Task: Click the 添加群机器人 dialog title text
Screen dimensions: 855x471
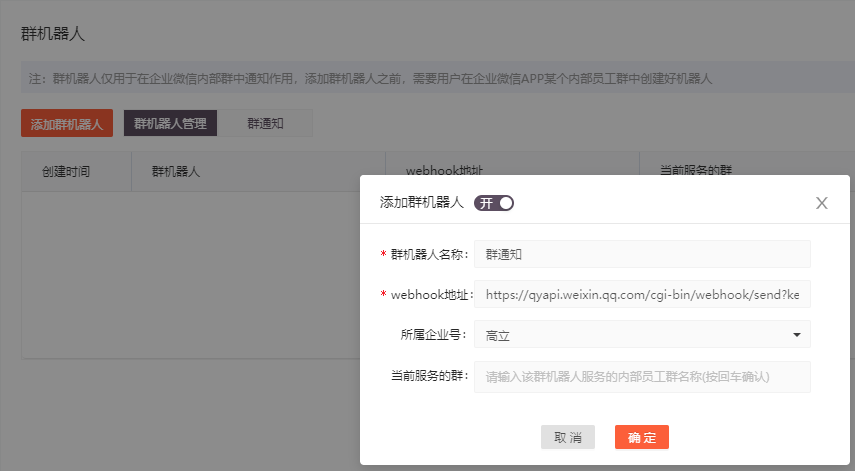Action: [x=422, y=203]
